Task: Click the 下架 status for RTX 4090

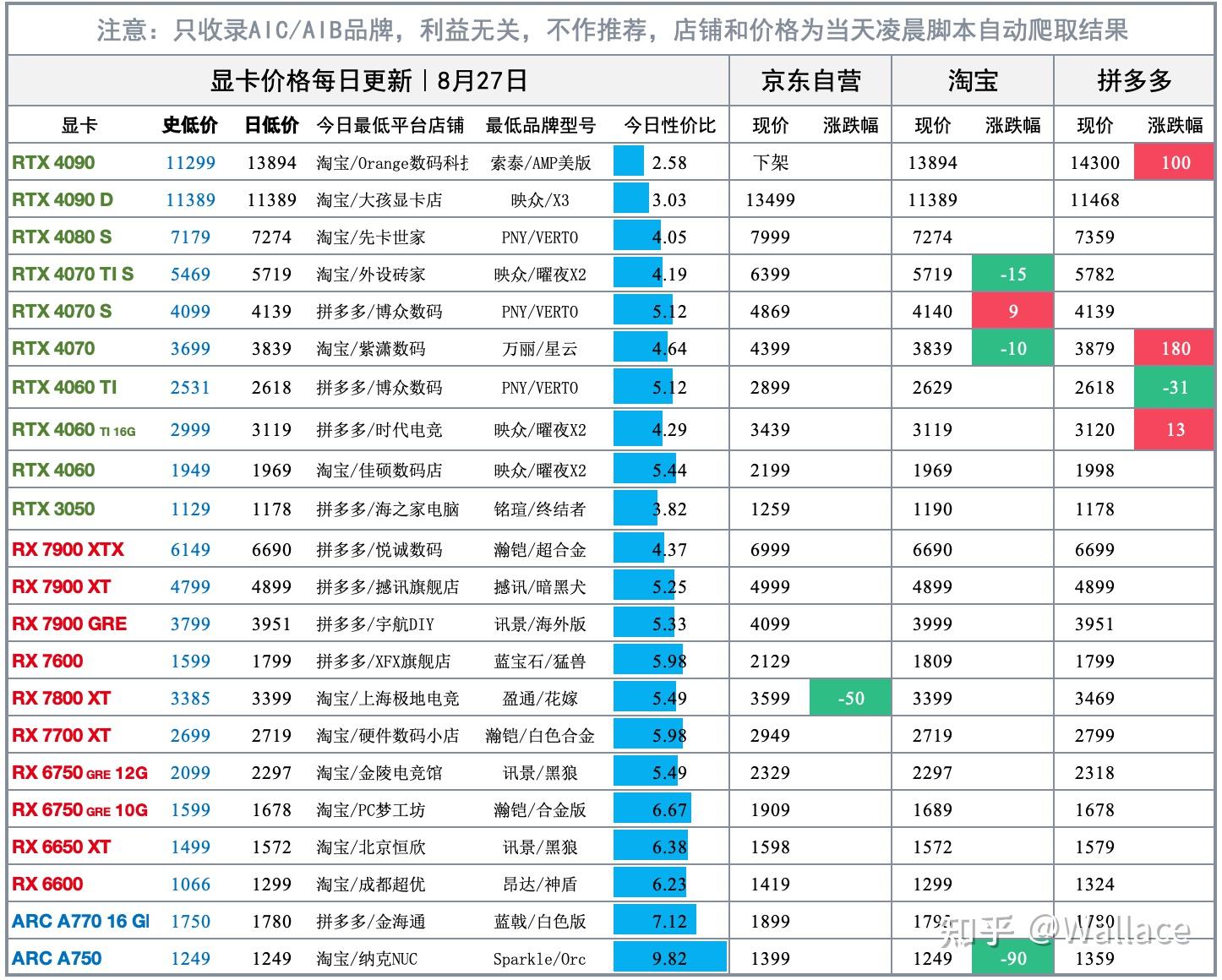Action: 770,163
